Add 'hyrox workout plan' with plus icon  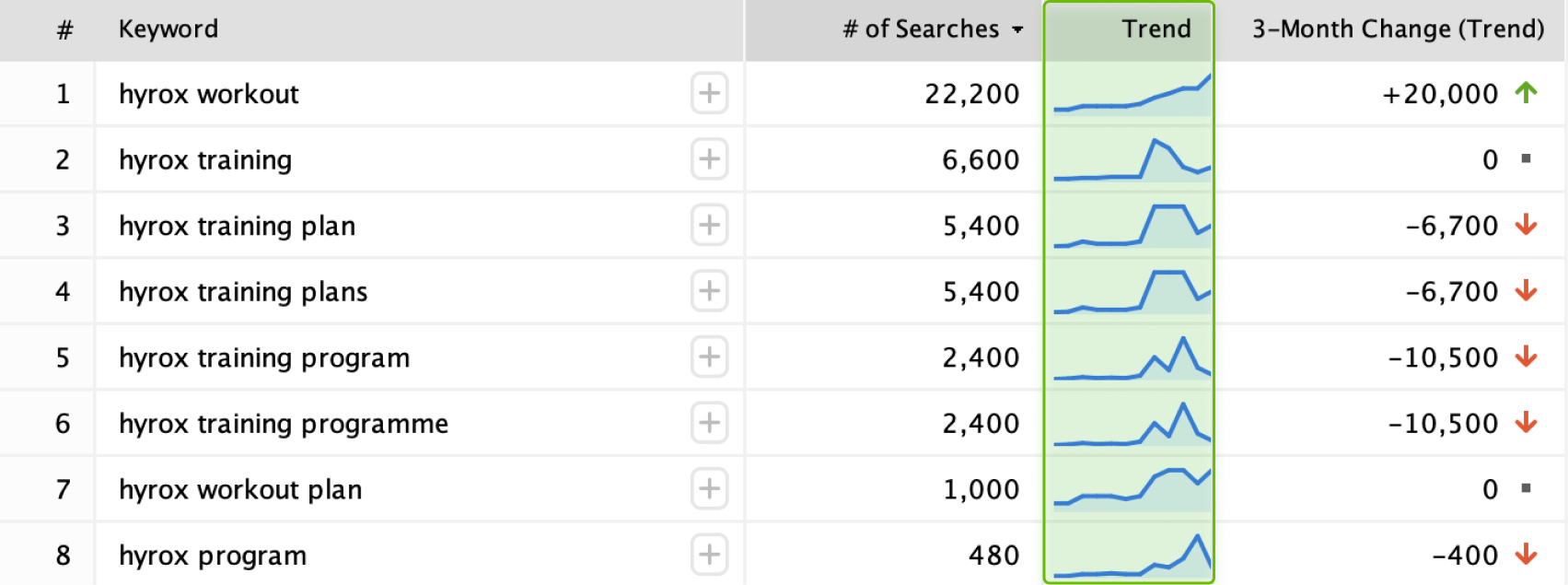709,488
